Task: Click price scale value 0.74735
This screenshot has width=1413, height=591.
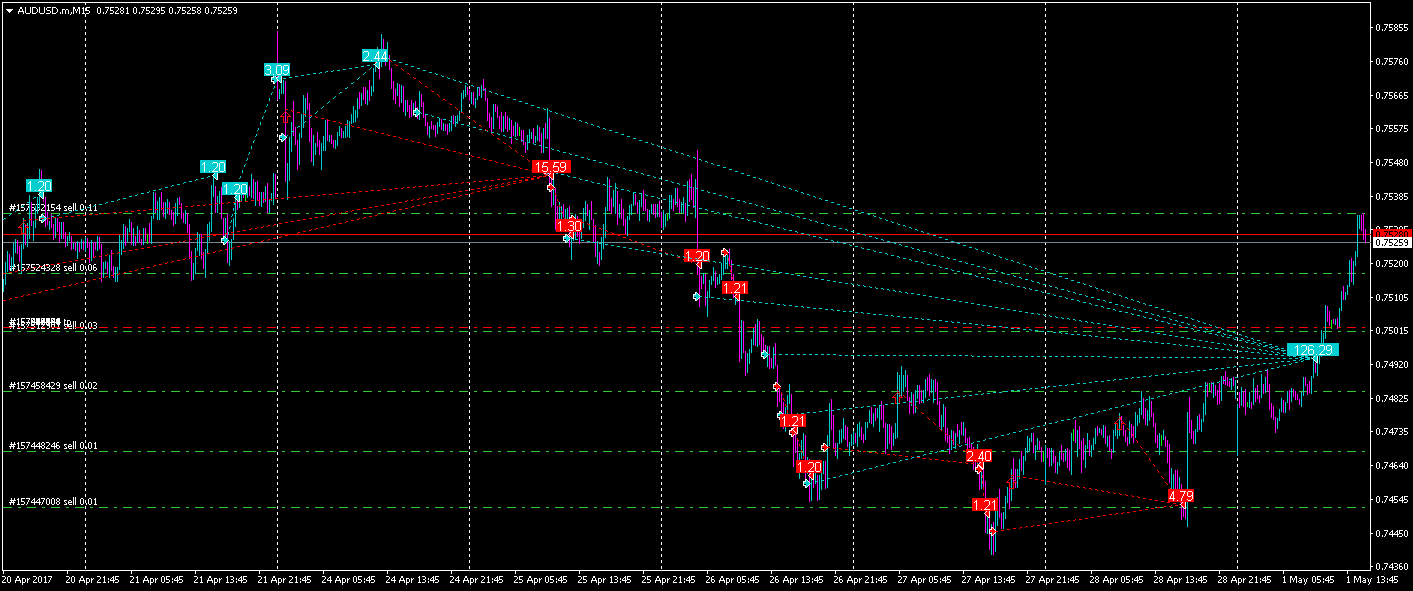Action: 1391,432
